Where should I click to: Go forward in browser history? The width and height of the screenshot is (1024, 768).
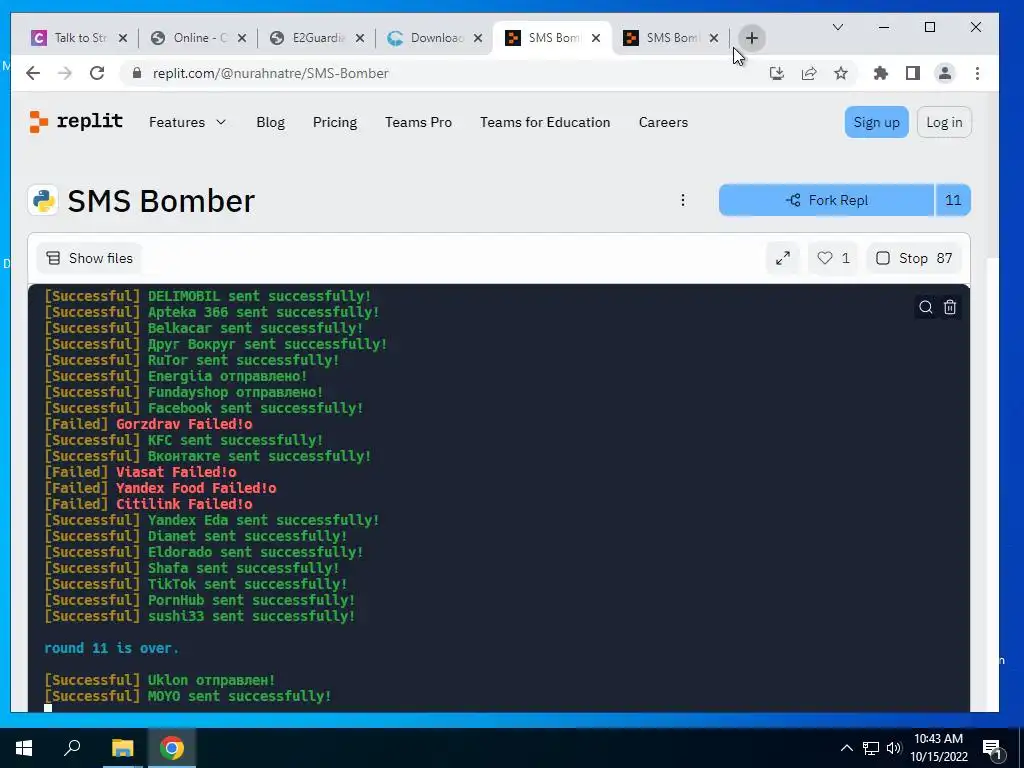pos(65,73)
